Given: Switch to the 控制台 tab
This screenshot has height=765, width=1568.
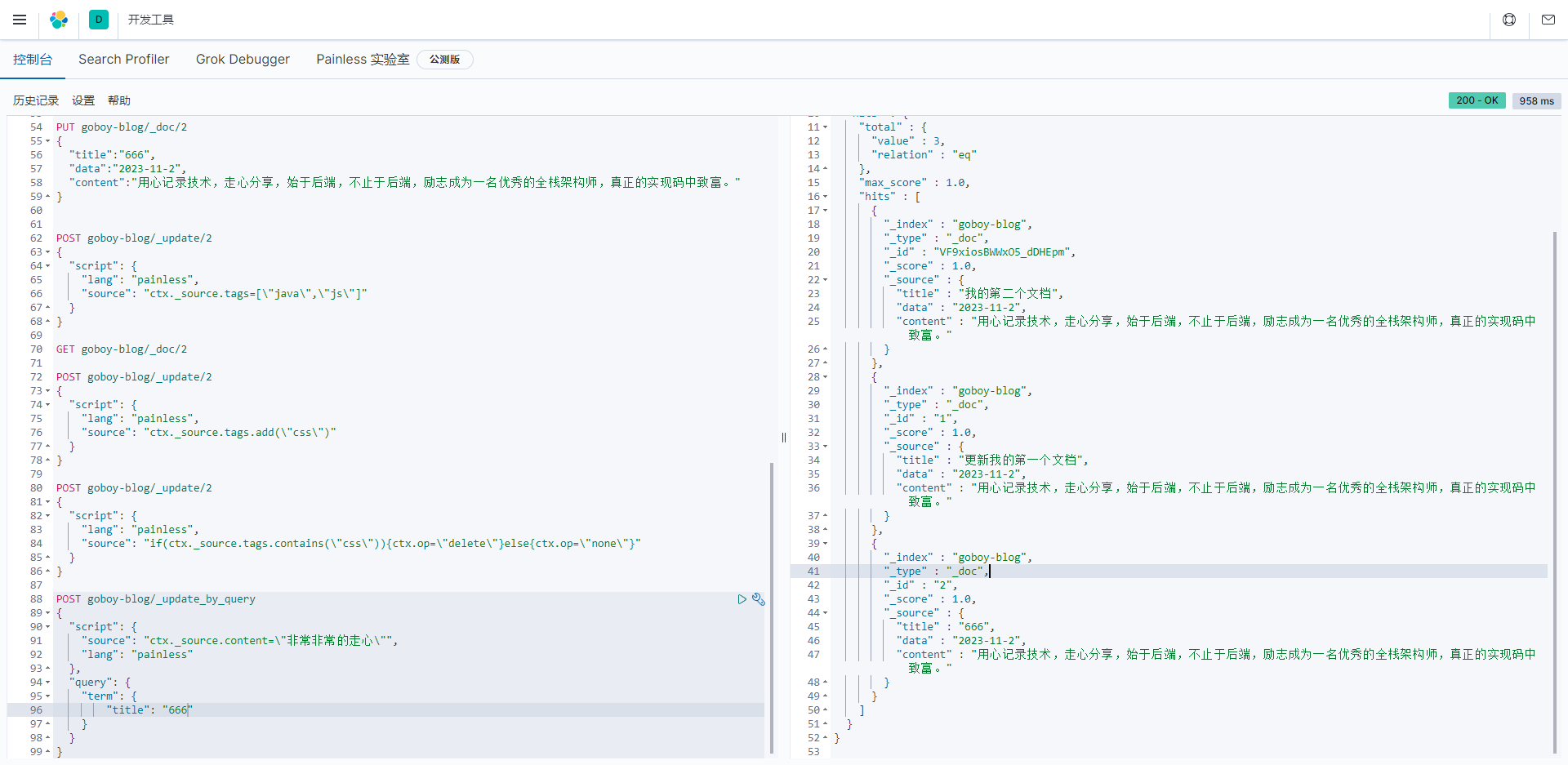Looking at the screenshot, I should coord(33,60).
